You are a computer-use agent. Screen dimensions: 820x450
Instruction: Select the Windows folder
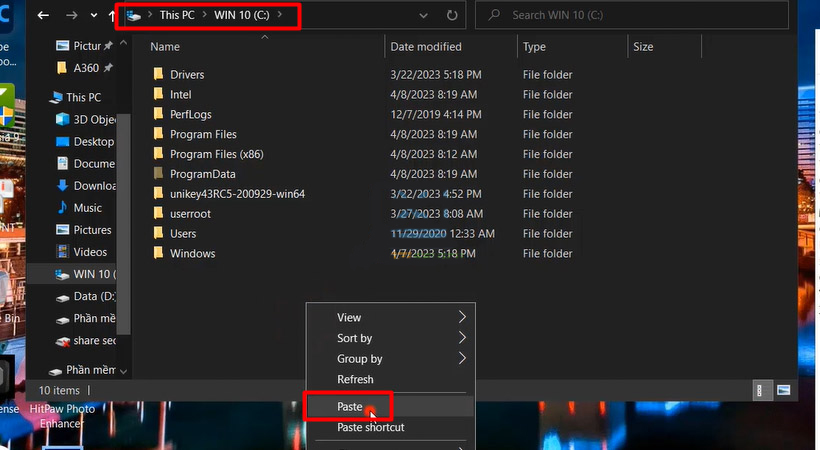click(192, 253)
